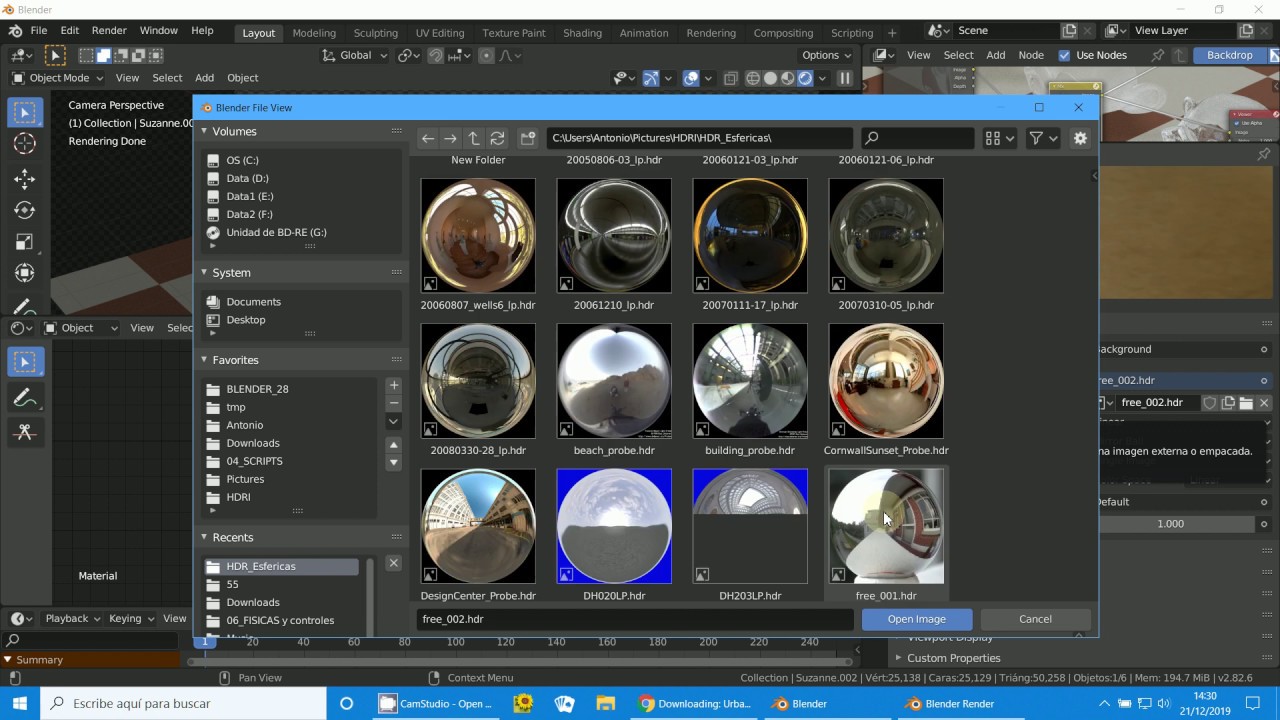Add current folder to Favorites with plus

point(394,385)
